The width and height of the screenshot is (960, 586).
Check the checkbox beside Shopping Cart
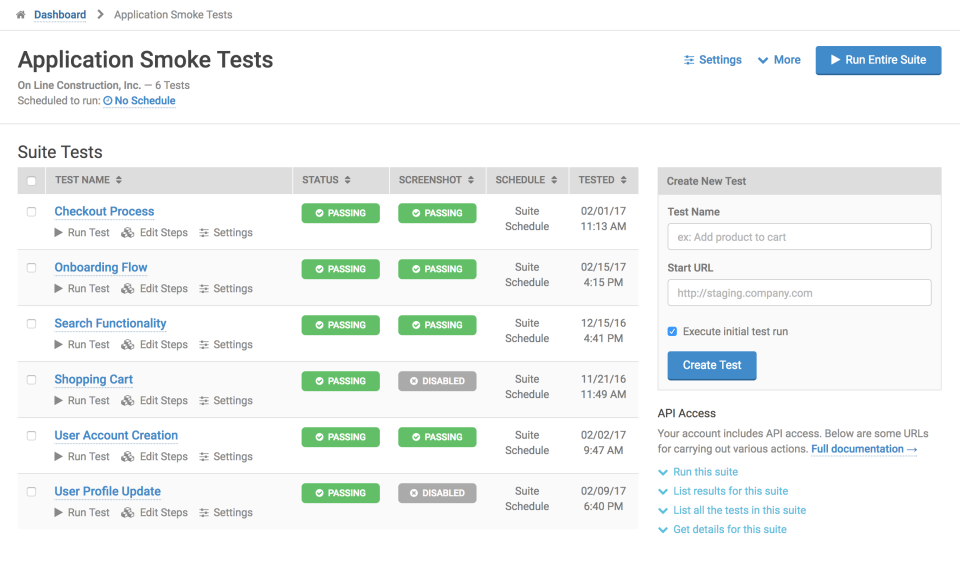31,378
